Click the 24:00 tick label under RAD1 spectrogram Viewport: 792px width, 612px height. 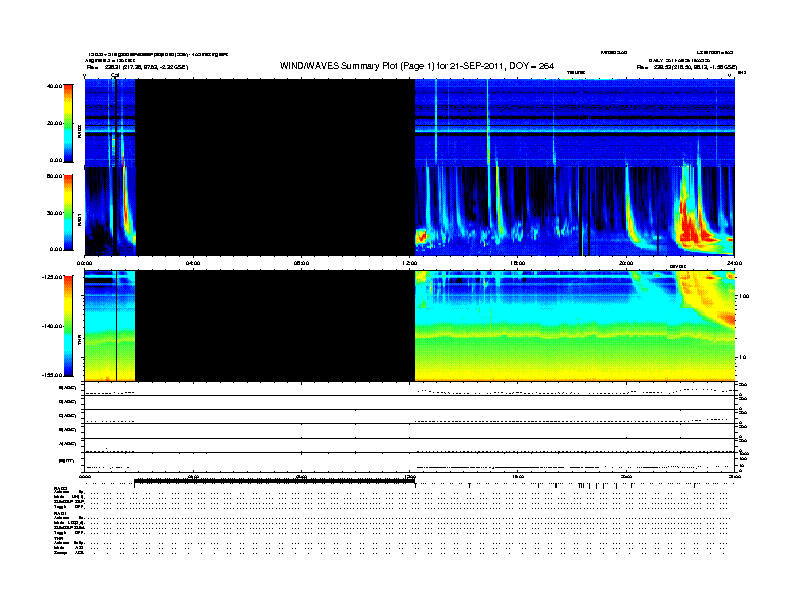pos(734,263)
